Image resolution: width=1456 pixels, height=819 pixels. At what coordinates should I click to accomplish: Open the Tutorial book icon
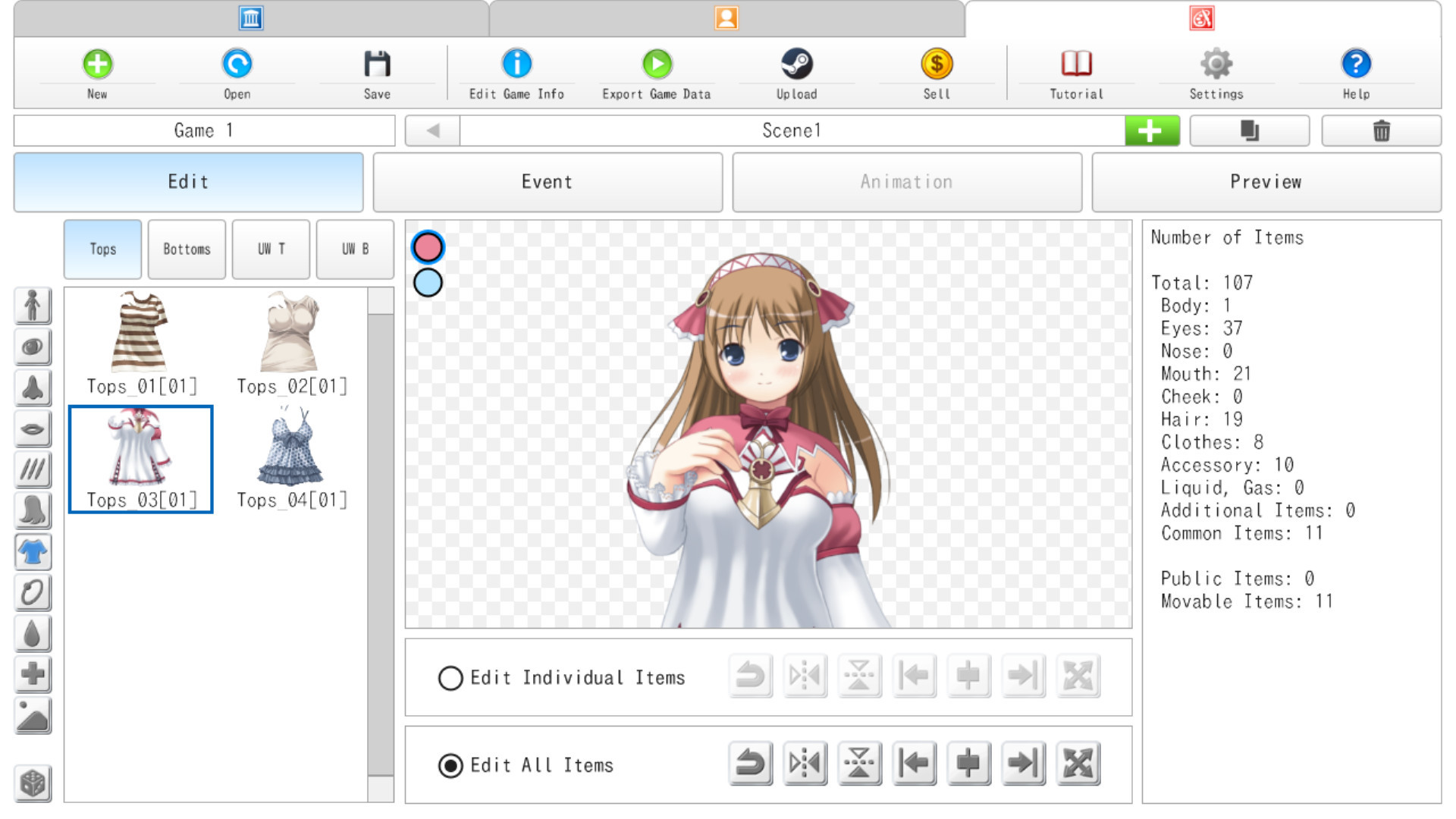click(x=1075, y=64)
